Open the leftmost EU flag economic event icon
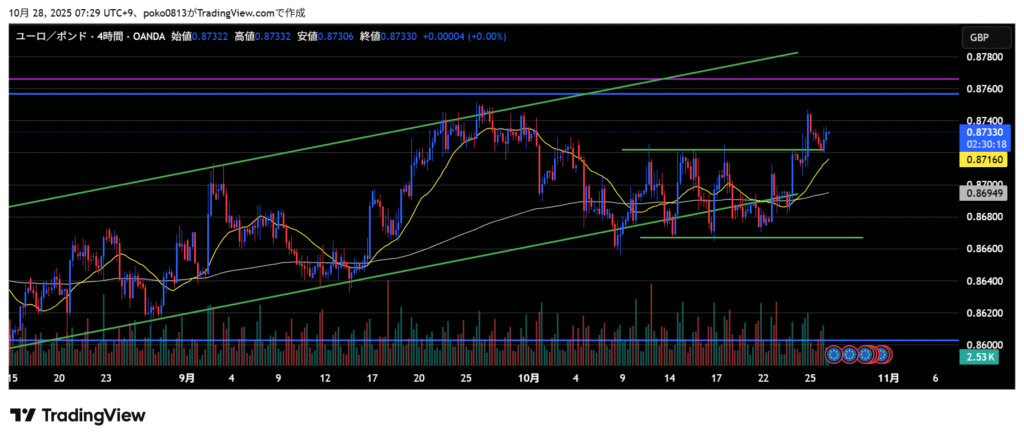 coord(835,354)
